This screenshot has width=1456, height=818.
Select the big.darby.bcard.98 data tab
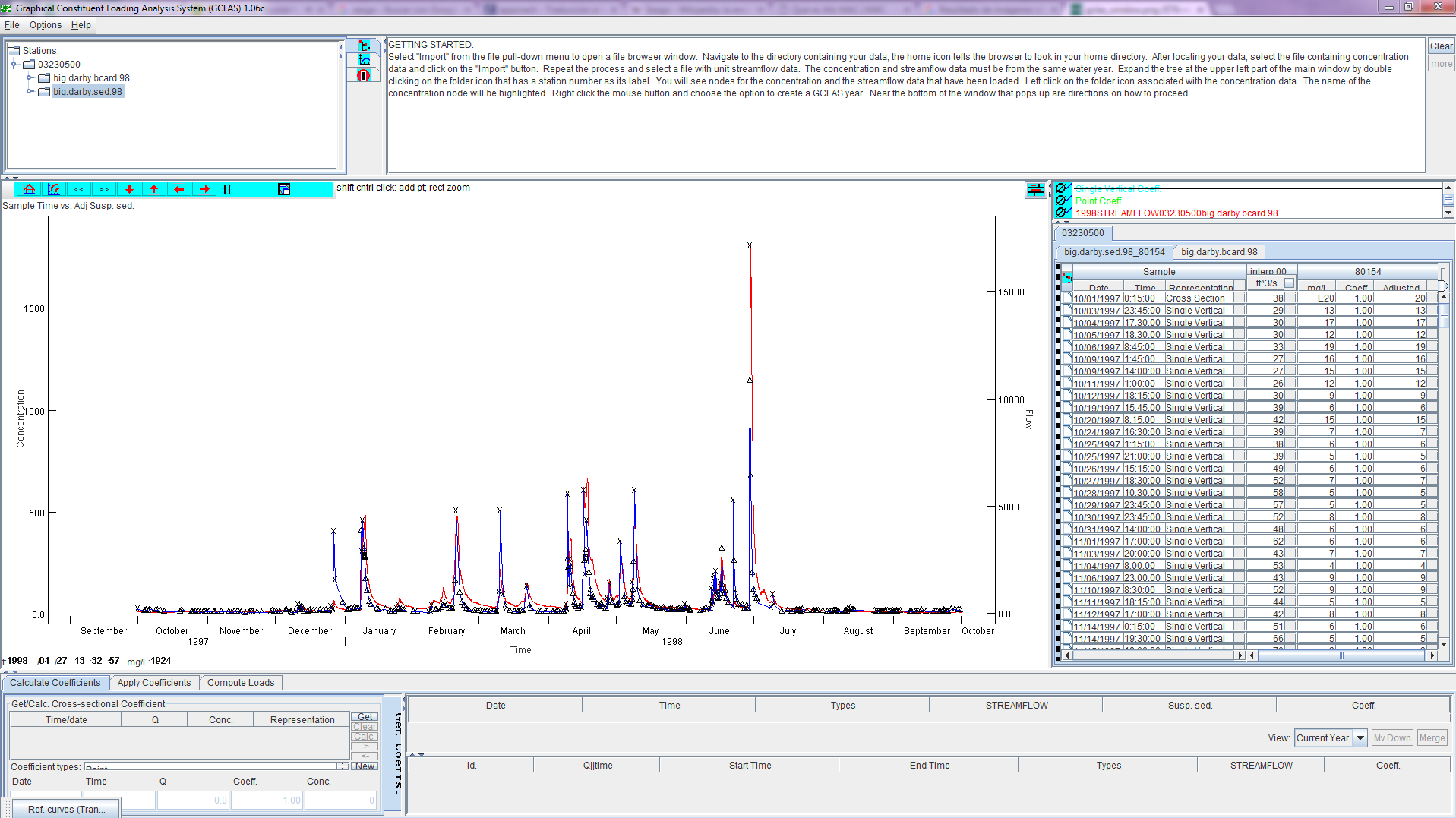[x=1219, y=252]
